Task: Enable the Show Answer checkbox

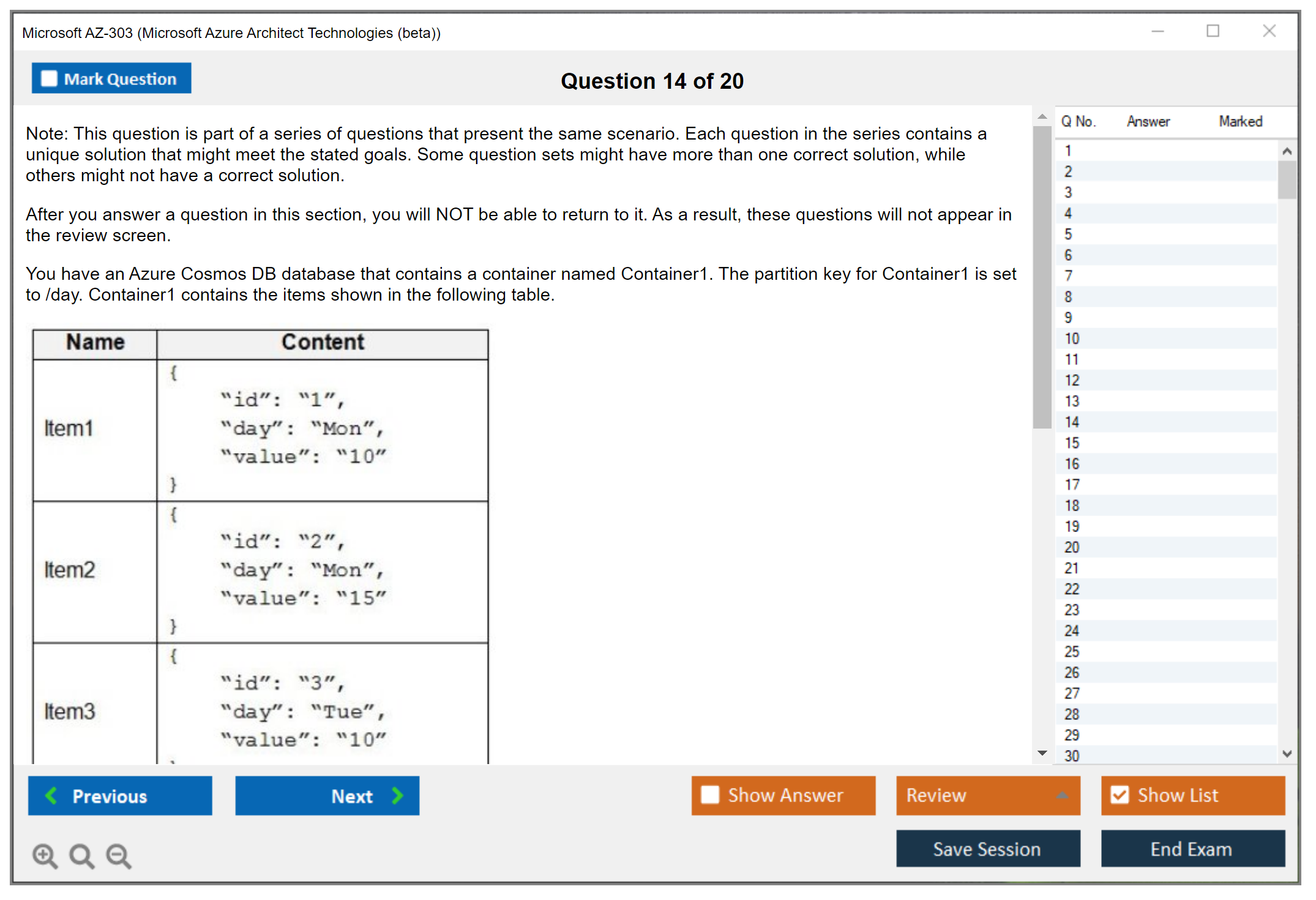Action: point(710,795)
